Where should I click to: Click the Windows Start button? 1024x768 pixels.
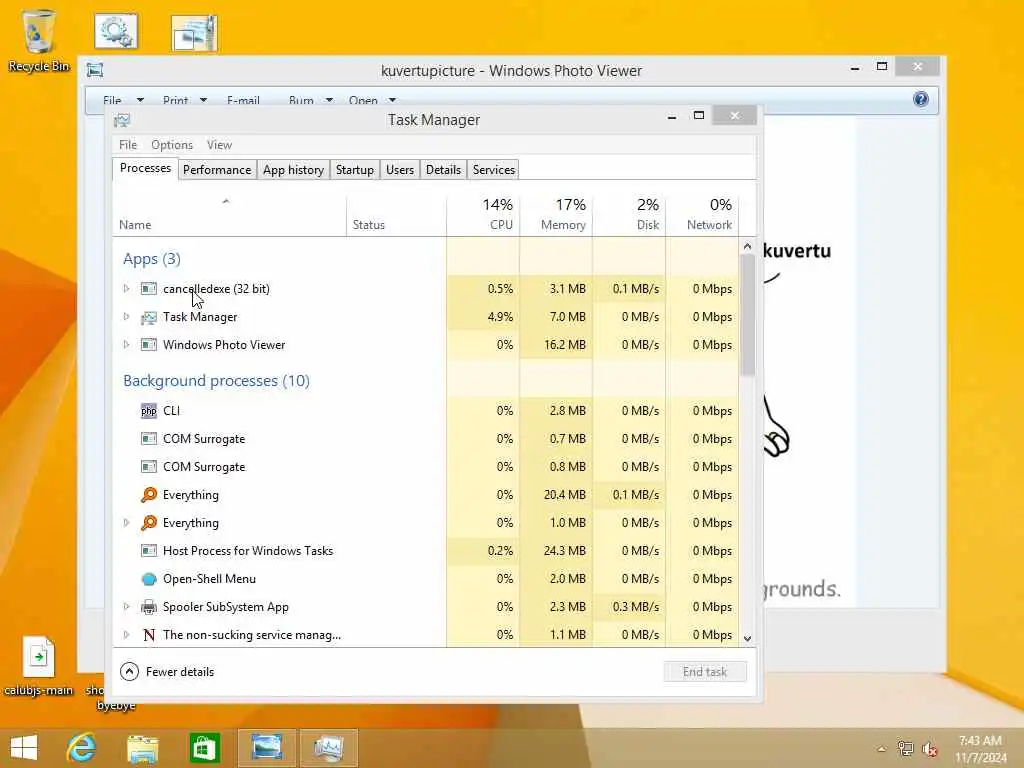tap(24, 748)
